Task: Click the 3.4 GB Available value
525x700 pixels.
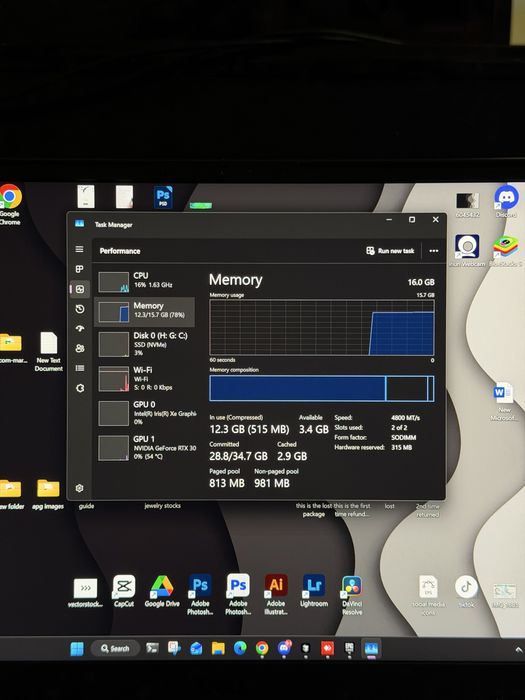Action: [314, 429]
